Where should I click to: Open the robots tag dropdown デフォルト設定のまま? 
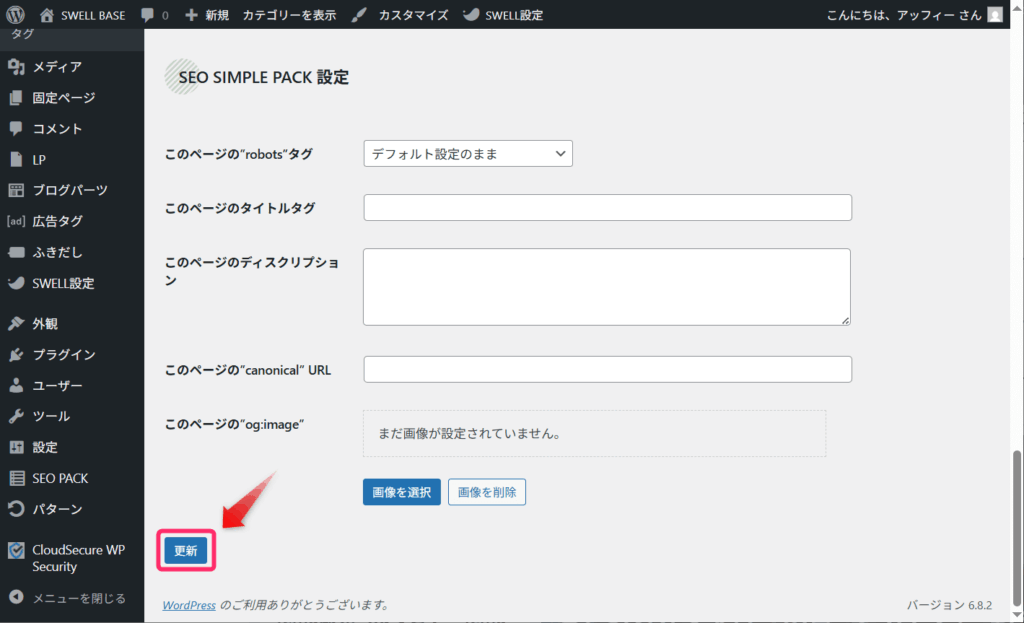coord(468,153)
